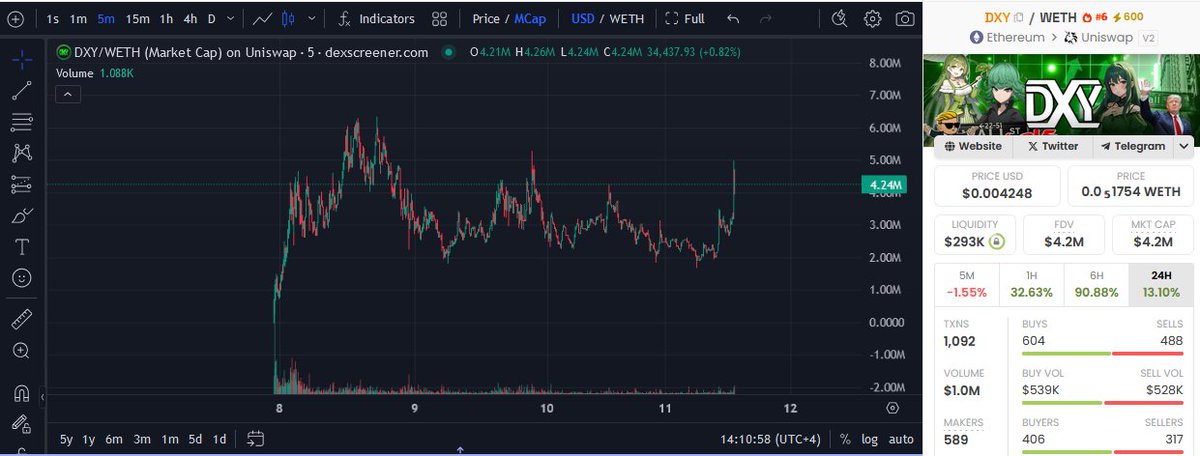Set chart currency to USD
Viewport: 1200px width, 456px height.
pos(582,18)
